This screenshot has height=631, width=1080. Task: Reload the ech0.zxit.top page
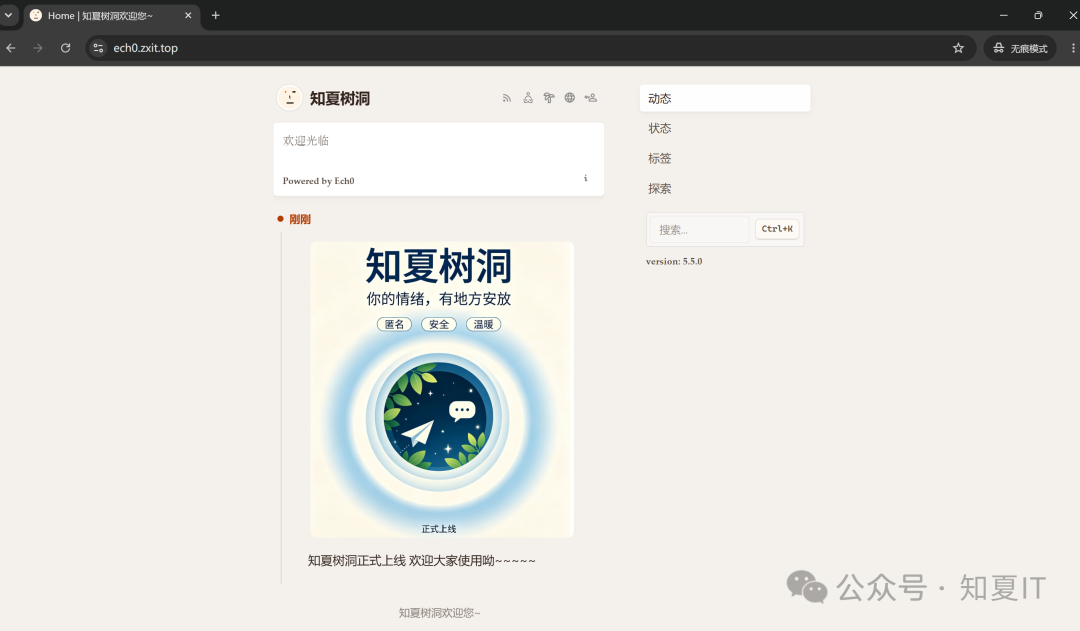(x=65, y=48)
